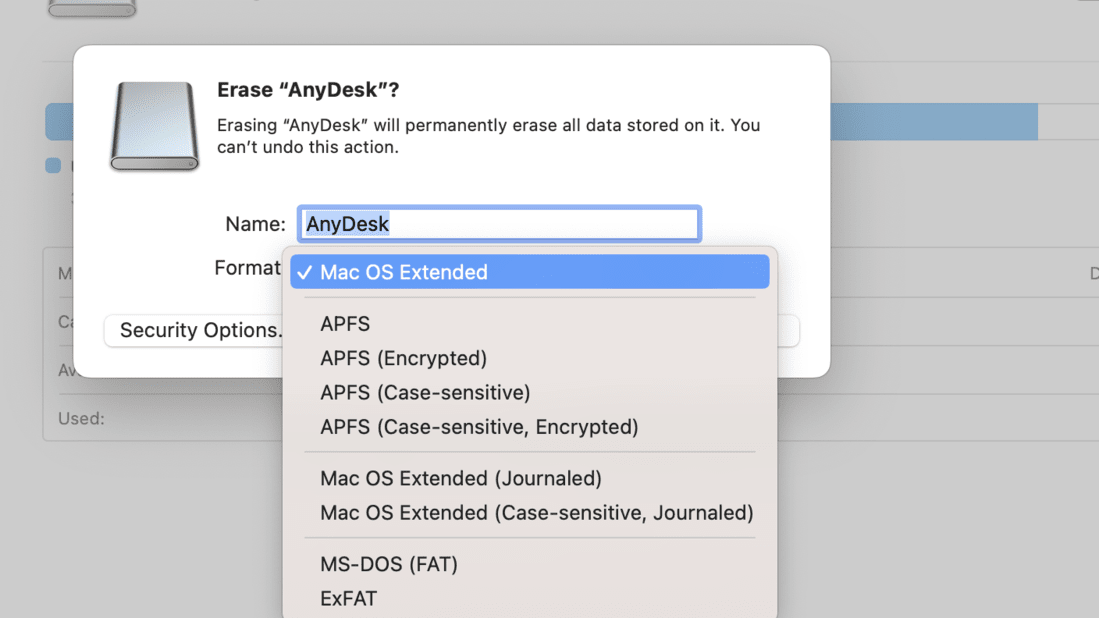Click the partially visible drive icon at the top left
This screenshot has width=1099, height=618.
(x=91, y=8)
